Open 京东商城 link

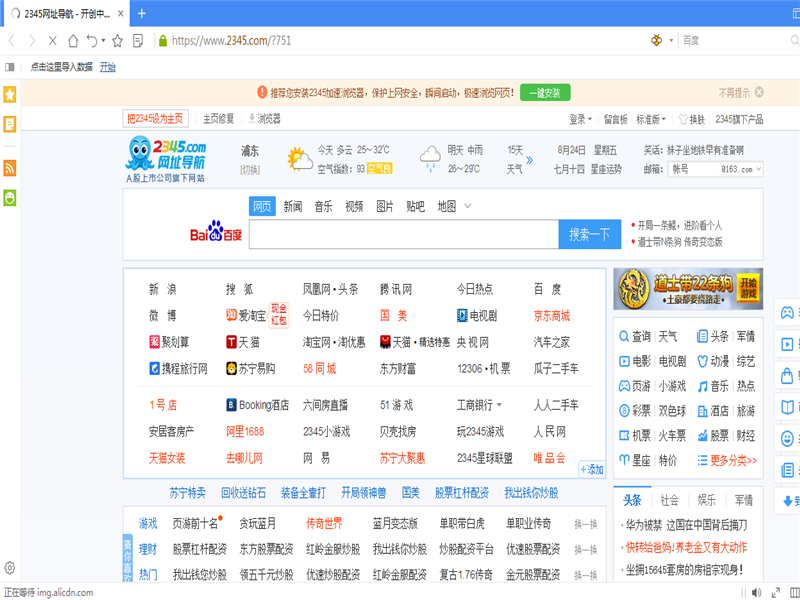[x=552, y=316]
